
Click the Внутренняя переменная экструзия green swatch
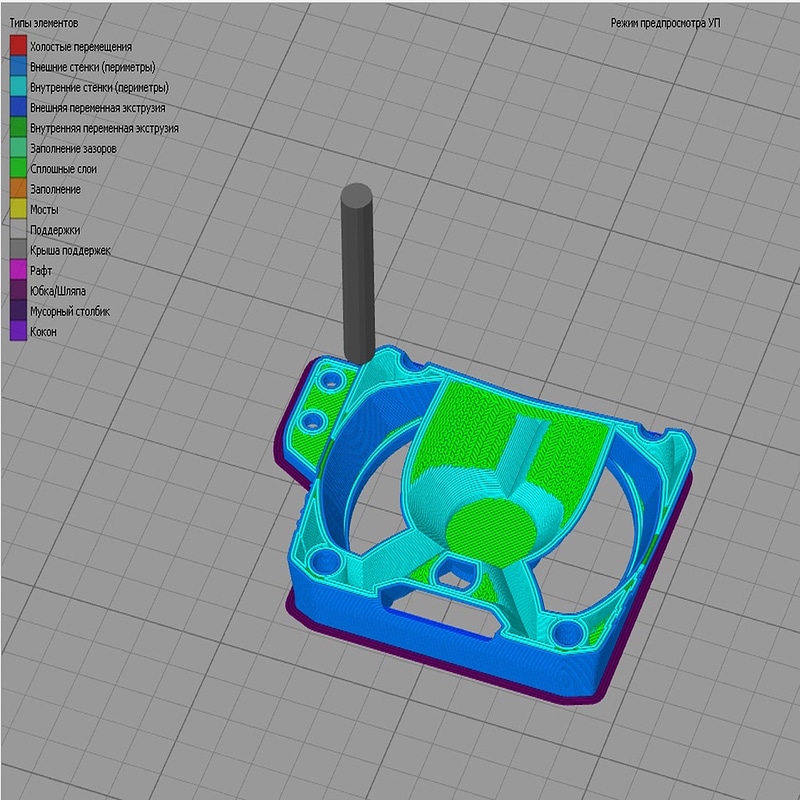pyautogui.click(x=18, y=128)
